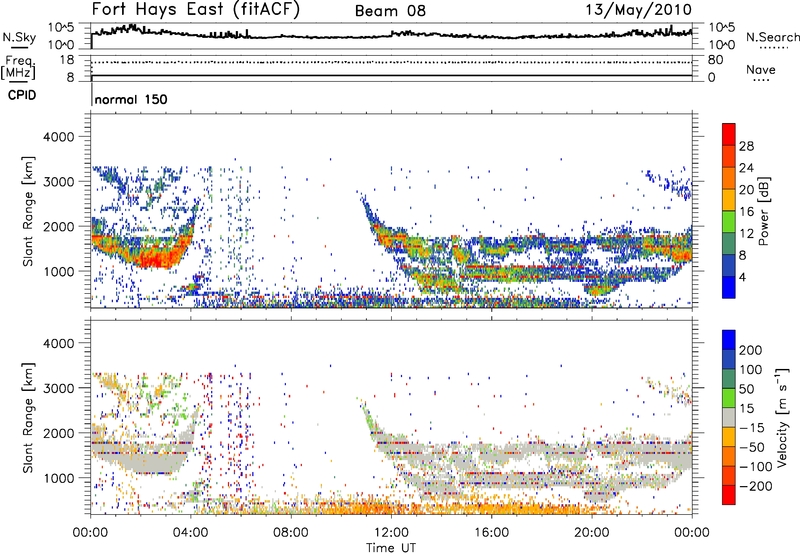Pick the Velocity colorbar segment between 100 and 200
Screen dimensions: 800x554
tap(729, 359)
